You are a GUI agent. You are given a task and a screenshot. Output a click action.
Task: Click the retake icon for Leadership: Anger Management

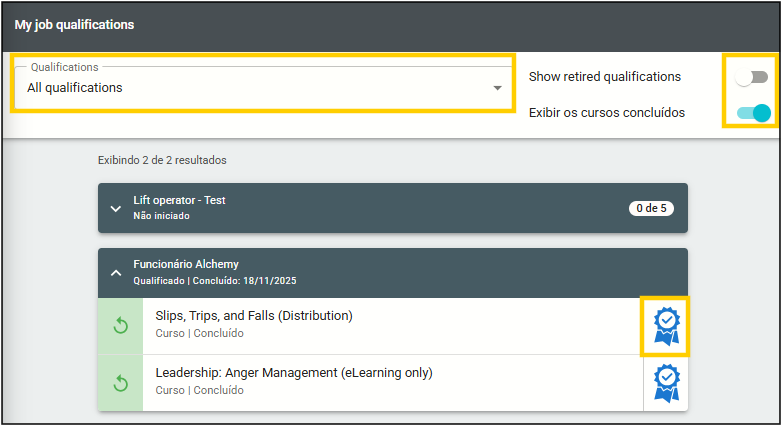click(x=120, y=383)
